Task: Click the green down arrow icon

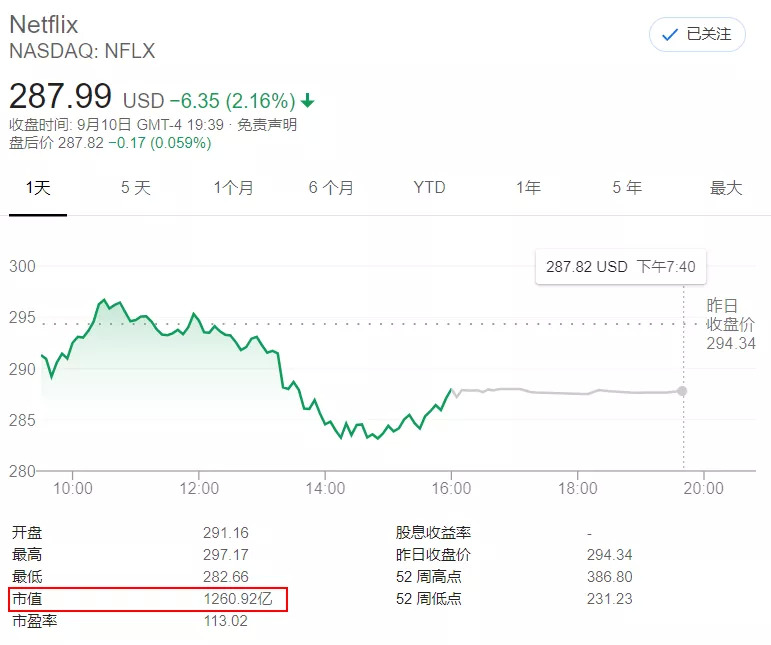Action: point(308,101)
